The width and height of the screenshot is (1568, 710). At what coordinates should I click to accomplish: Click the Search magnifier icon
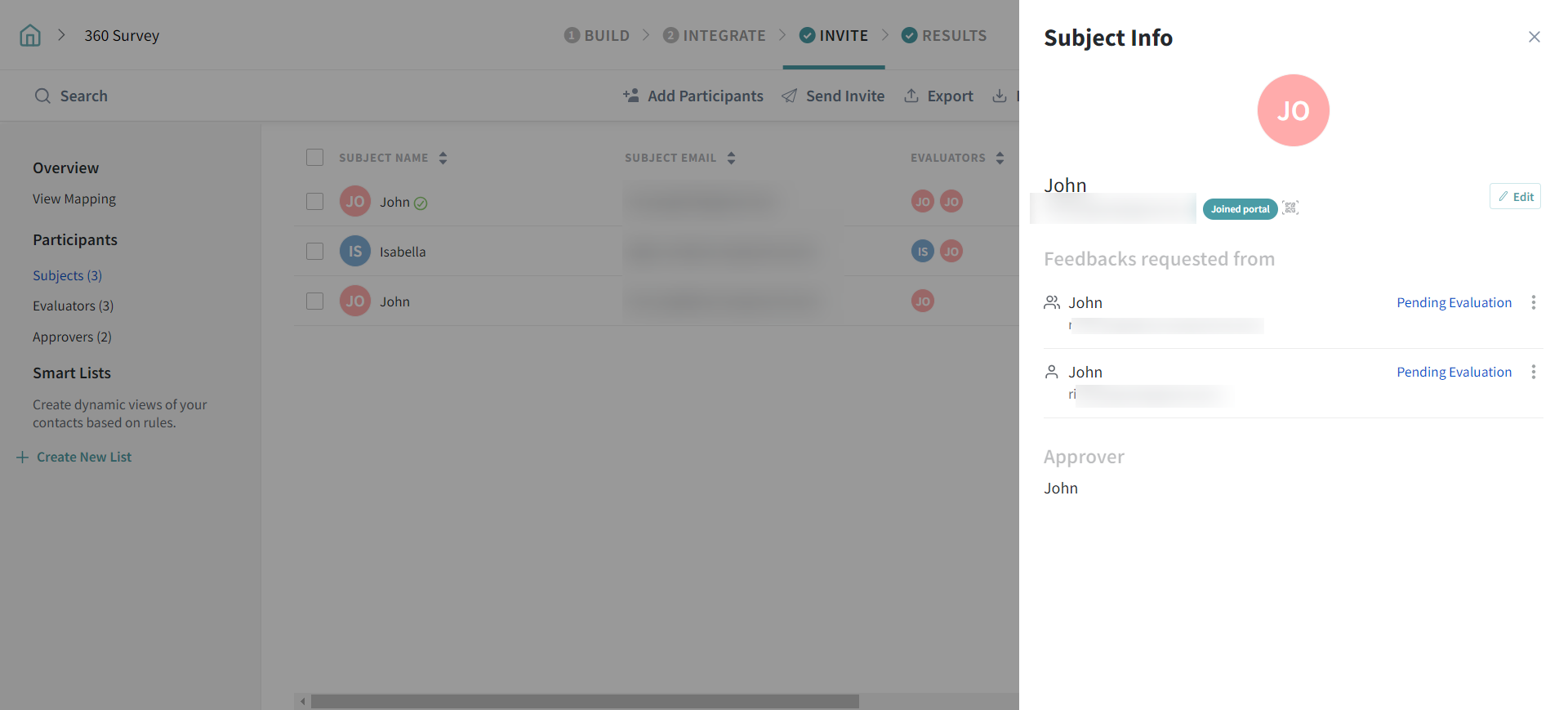pyautogui.click(x=42, y=96)
